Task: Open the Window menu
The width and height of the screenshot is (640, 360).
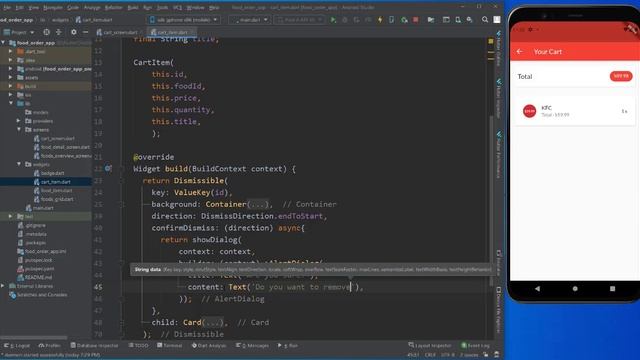Action: [x=196, y=7]
